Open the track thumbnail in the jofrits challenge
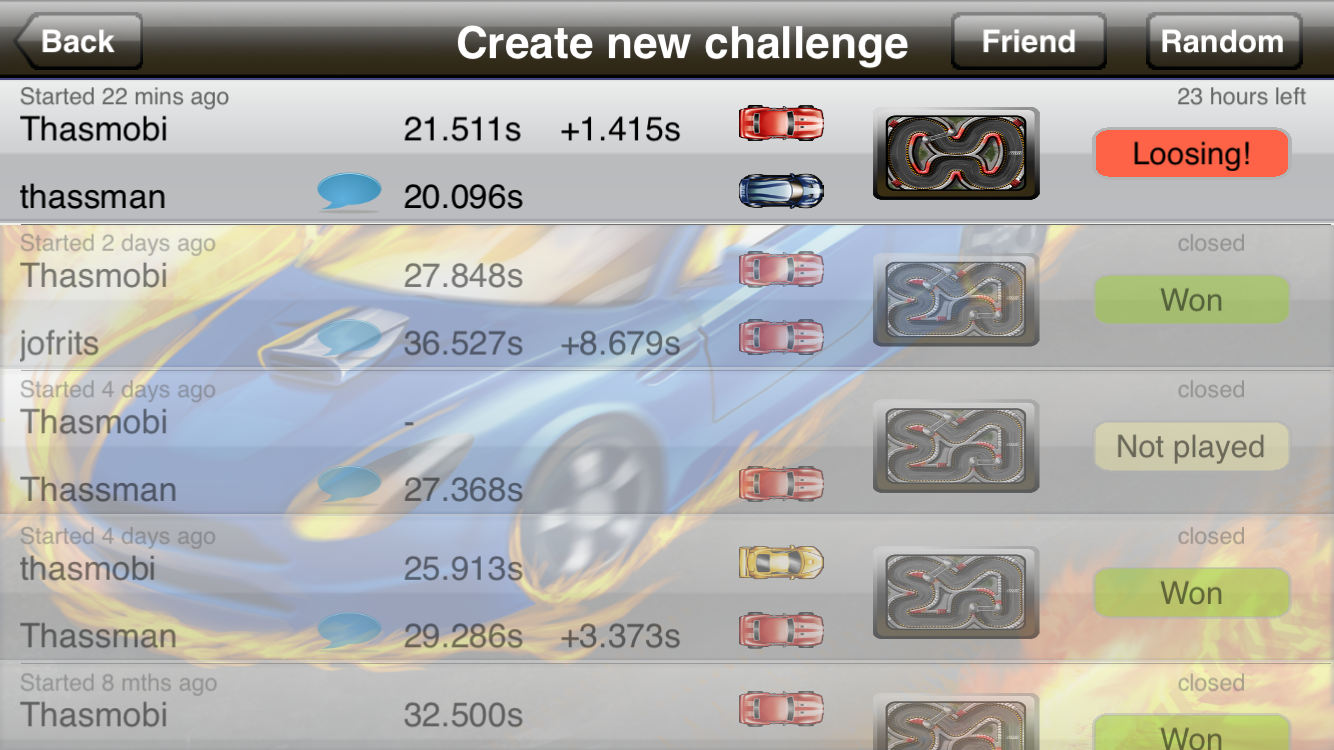 coord(956,300)
